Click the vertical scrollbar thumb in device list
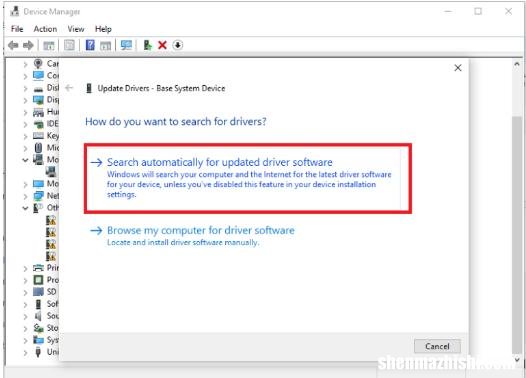The image size is (526, 378). pyautogui.click(x=517, y=235)
